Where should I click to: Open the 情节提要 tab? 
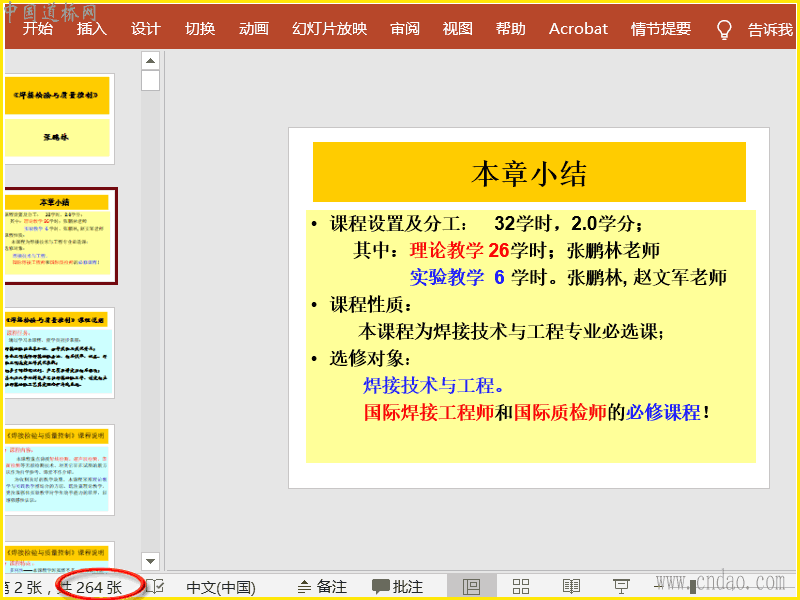click(661, 29)
